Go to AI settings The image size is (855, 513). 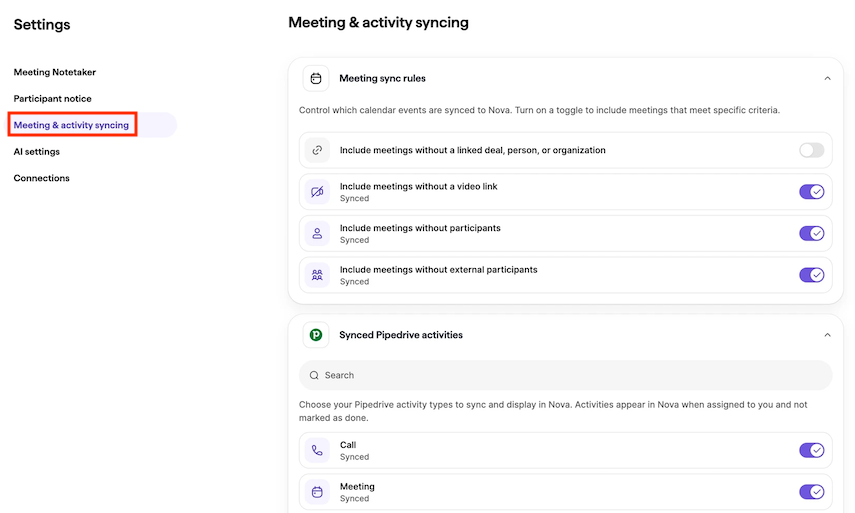pyautogui.click(x=37, y=152)
